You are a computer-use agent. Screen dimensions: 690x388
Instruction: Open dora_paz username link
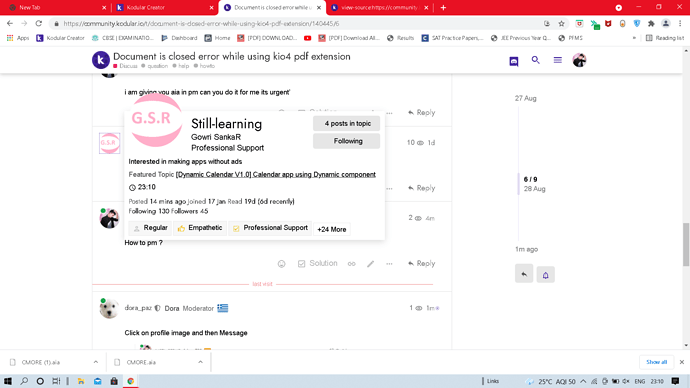138,308
